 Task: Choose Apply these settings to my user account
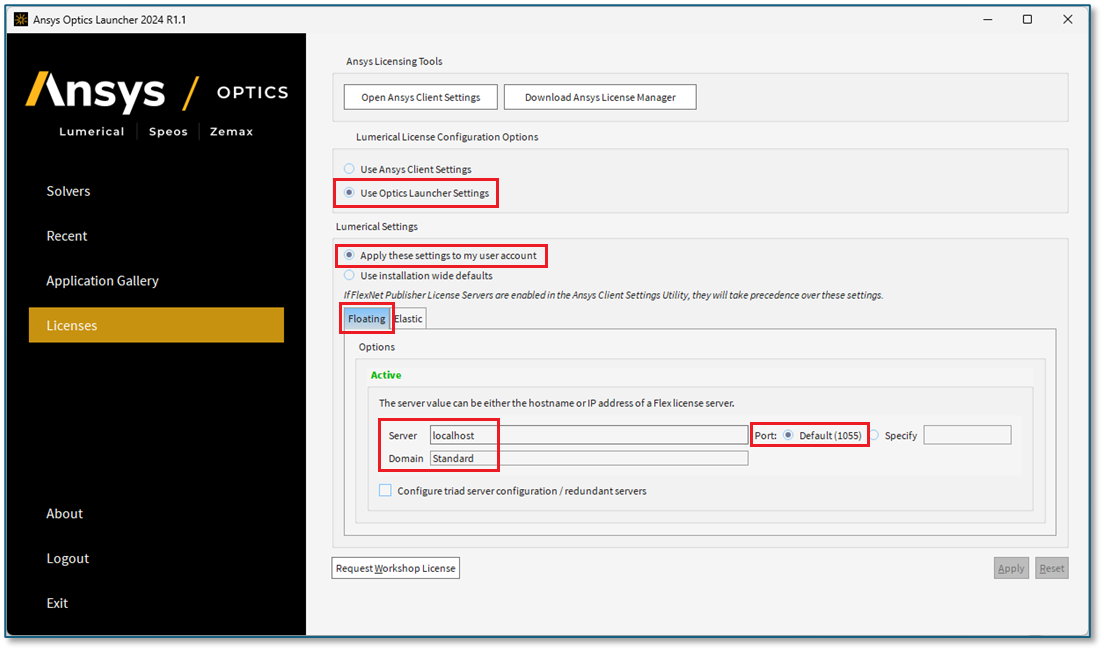click(349, 255)
